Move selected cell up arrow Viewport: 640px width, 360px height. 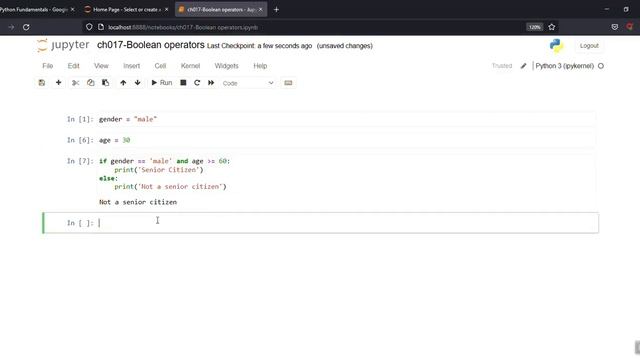tap(123, 83)
